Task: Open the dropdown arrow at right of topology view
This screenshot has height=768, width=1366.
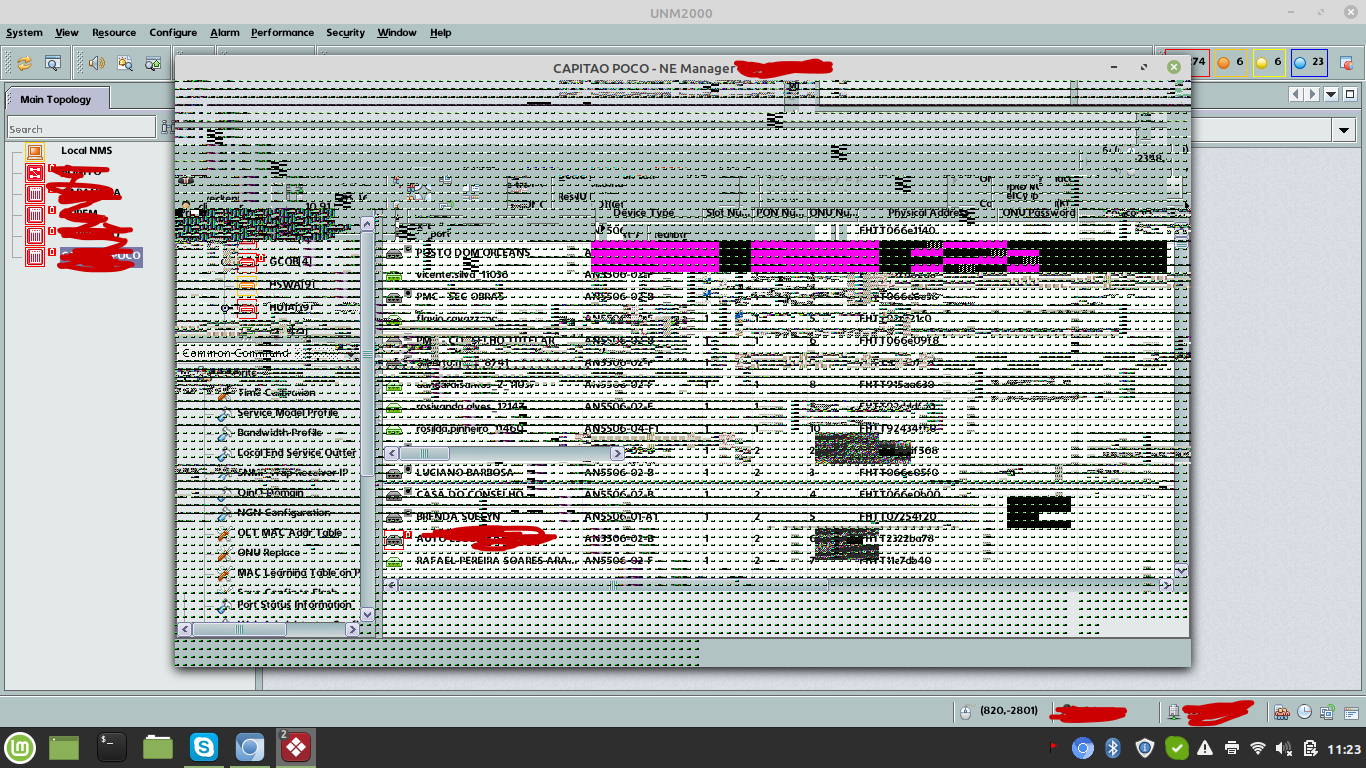Action: pyautogui.click(x=1343, y=130)
